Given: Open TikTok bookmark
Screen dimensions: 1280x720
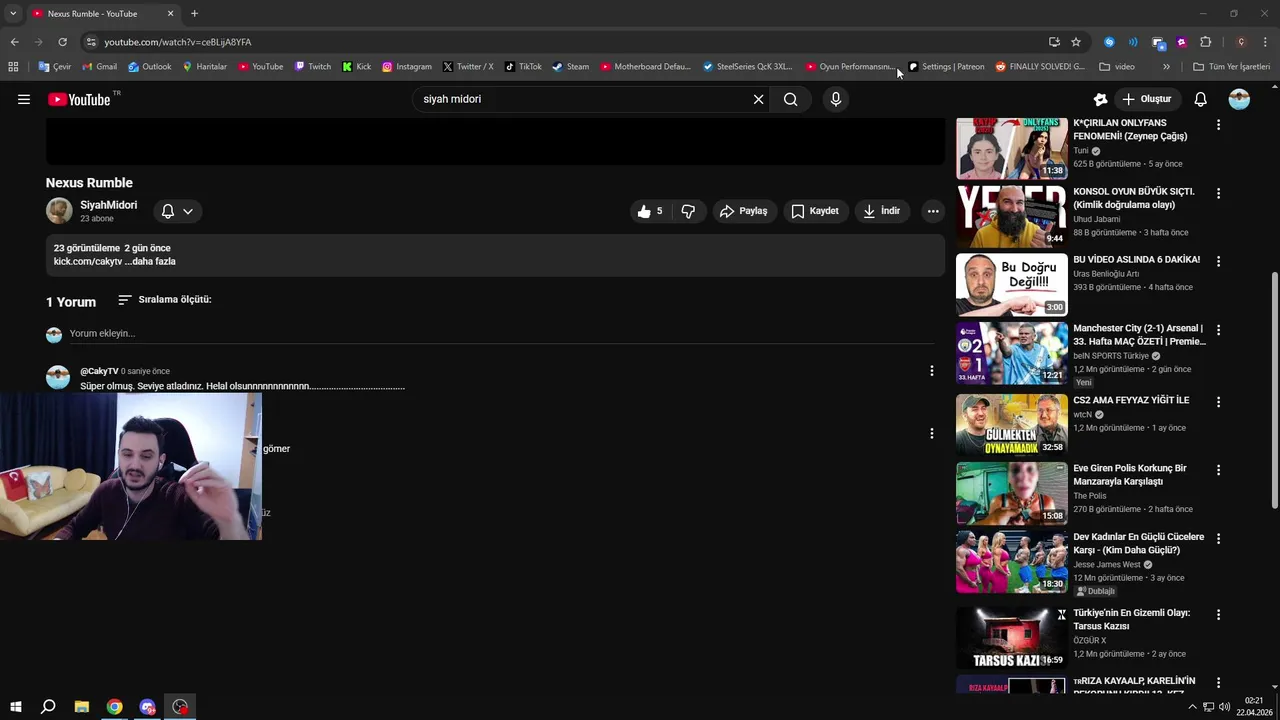Looking at the screenshot, I should coord(523,67).
